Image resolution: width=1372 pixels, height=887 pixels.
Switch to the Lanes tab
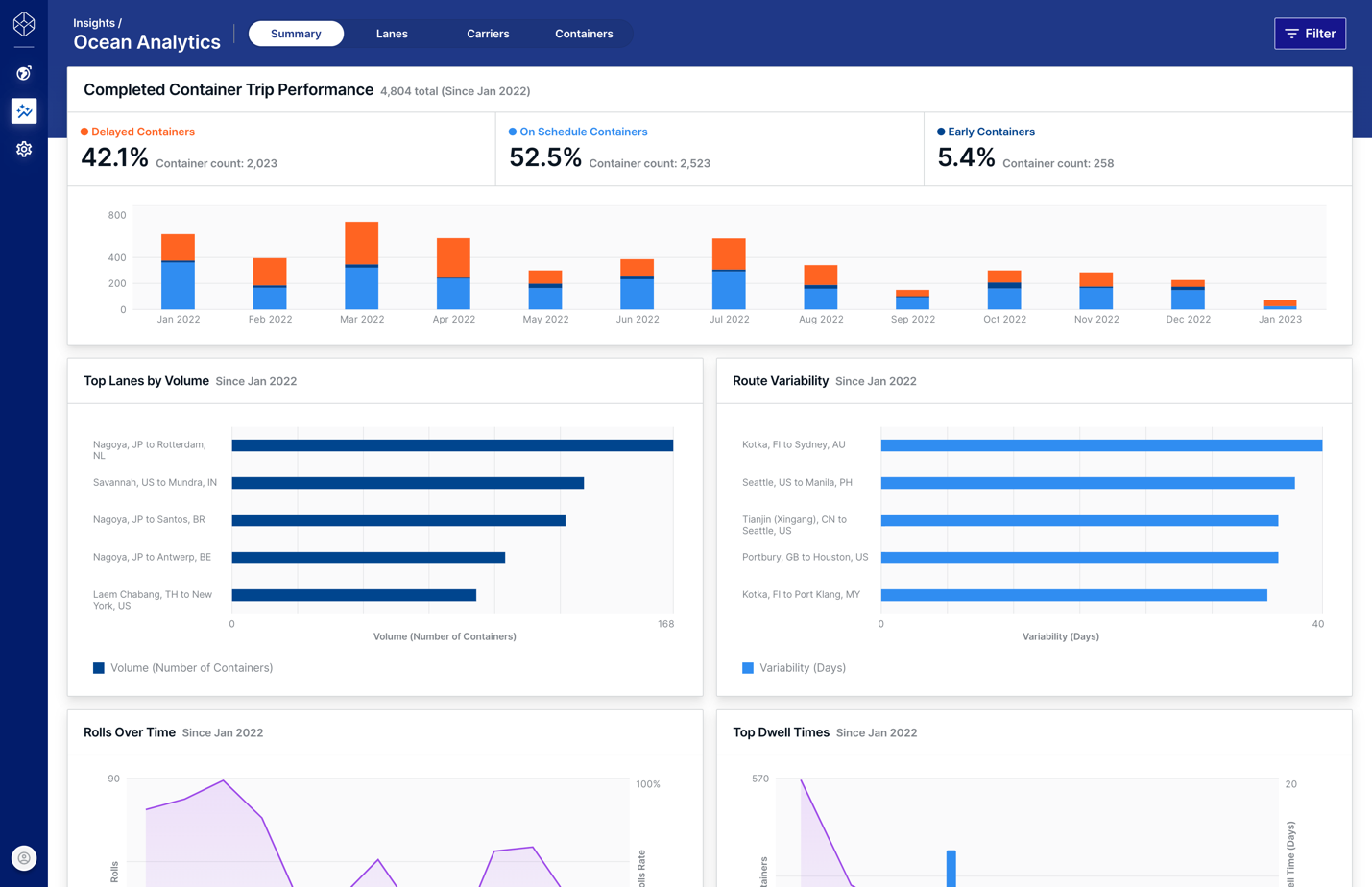pos(392,34)
